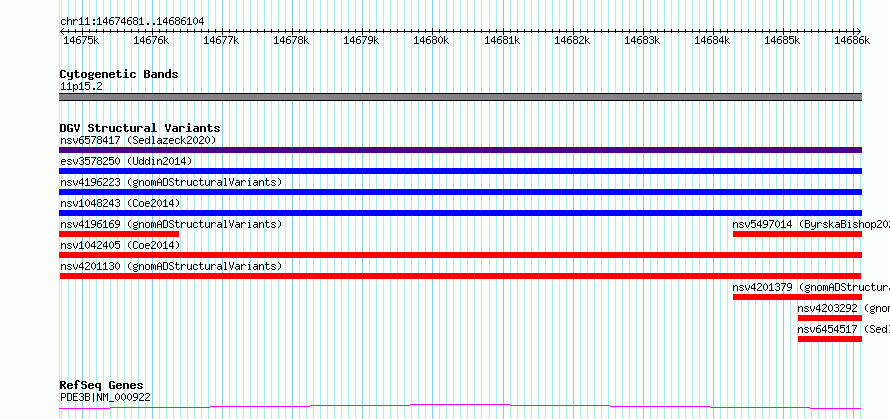The image size is (890, 419).
Task: Open variant nsv4203292 label
Action: [x=843, y=308]
